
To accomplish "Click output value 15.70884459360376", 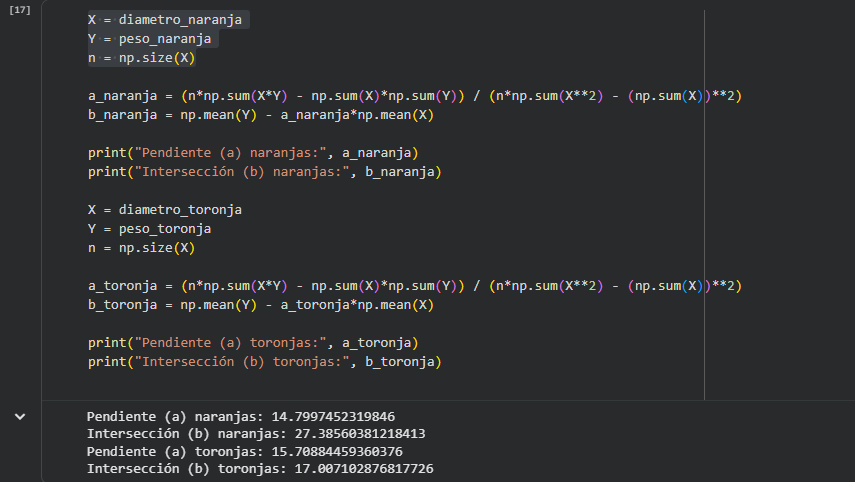I will (337, 451).
